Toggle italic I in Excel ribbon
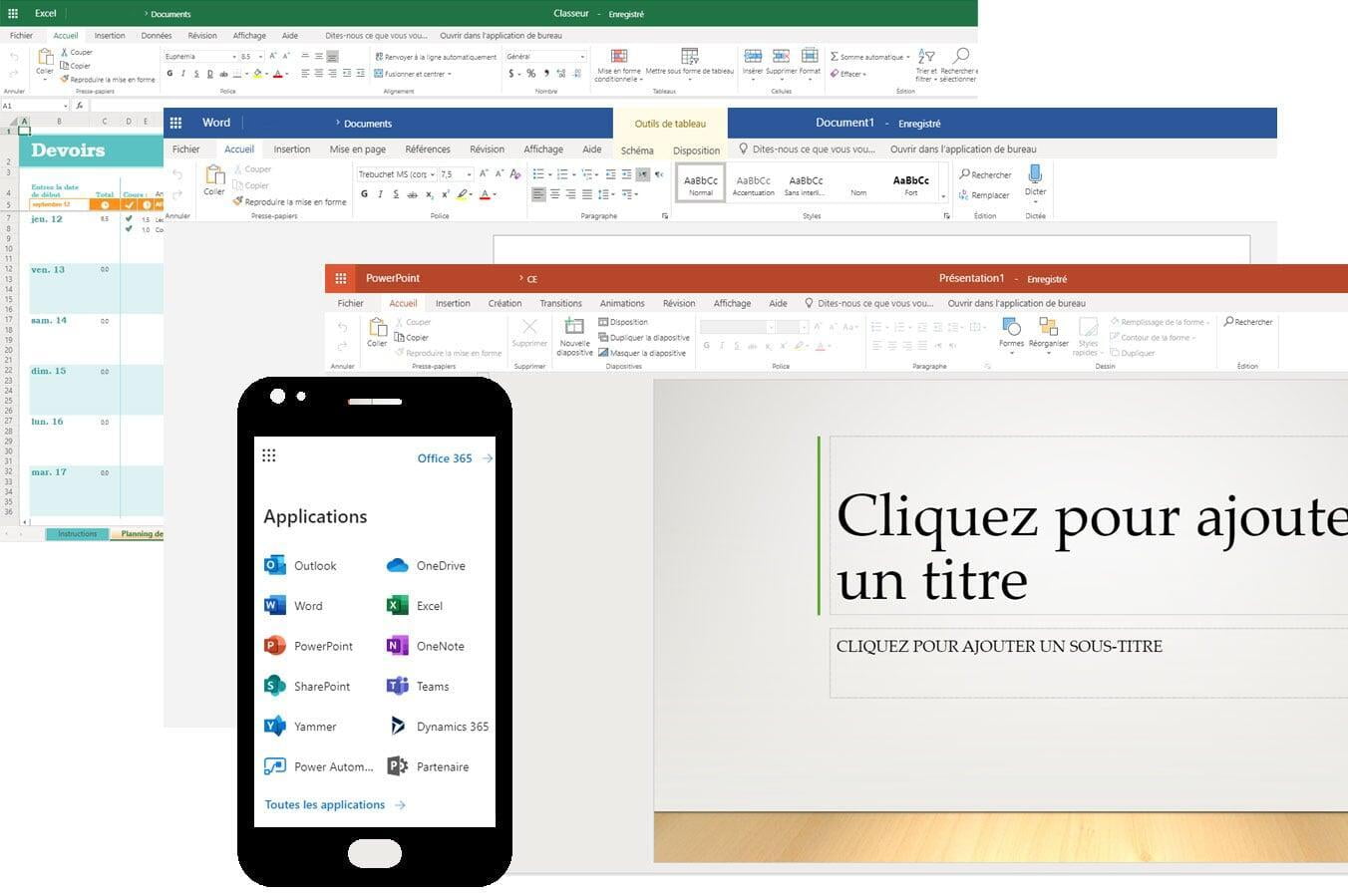The width and height of the screenshot is (1348, 896). 182,74
